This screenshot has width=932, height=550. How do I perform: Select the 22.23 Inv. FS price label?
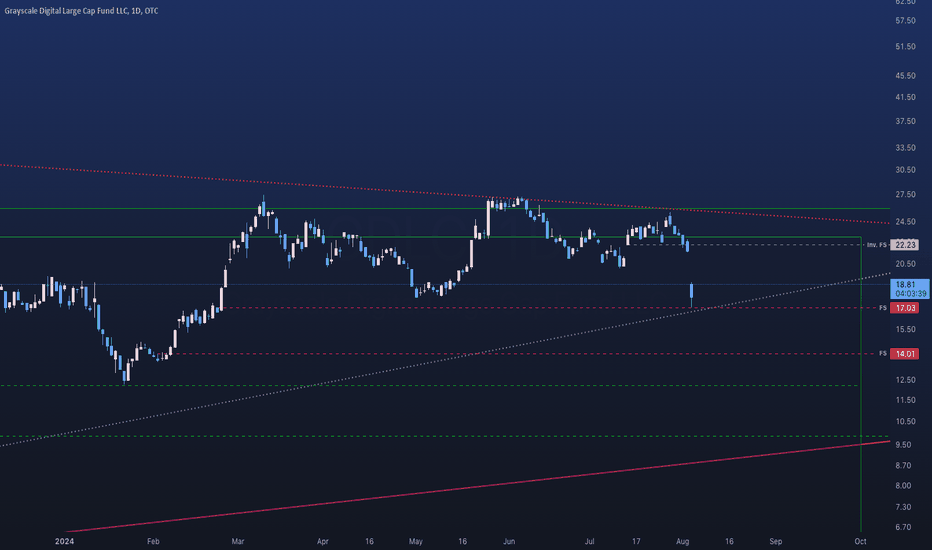click(905, 245)
